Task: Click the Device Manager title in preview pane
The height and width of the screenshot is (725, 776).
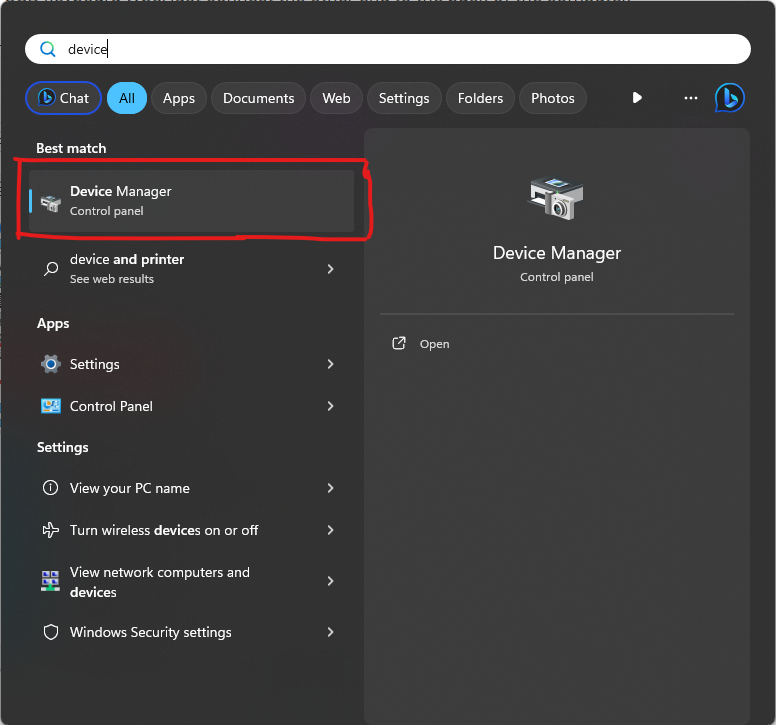Action: click(557, 253)
